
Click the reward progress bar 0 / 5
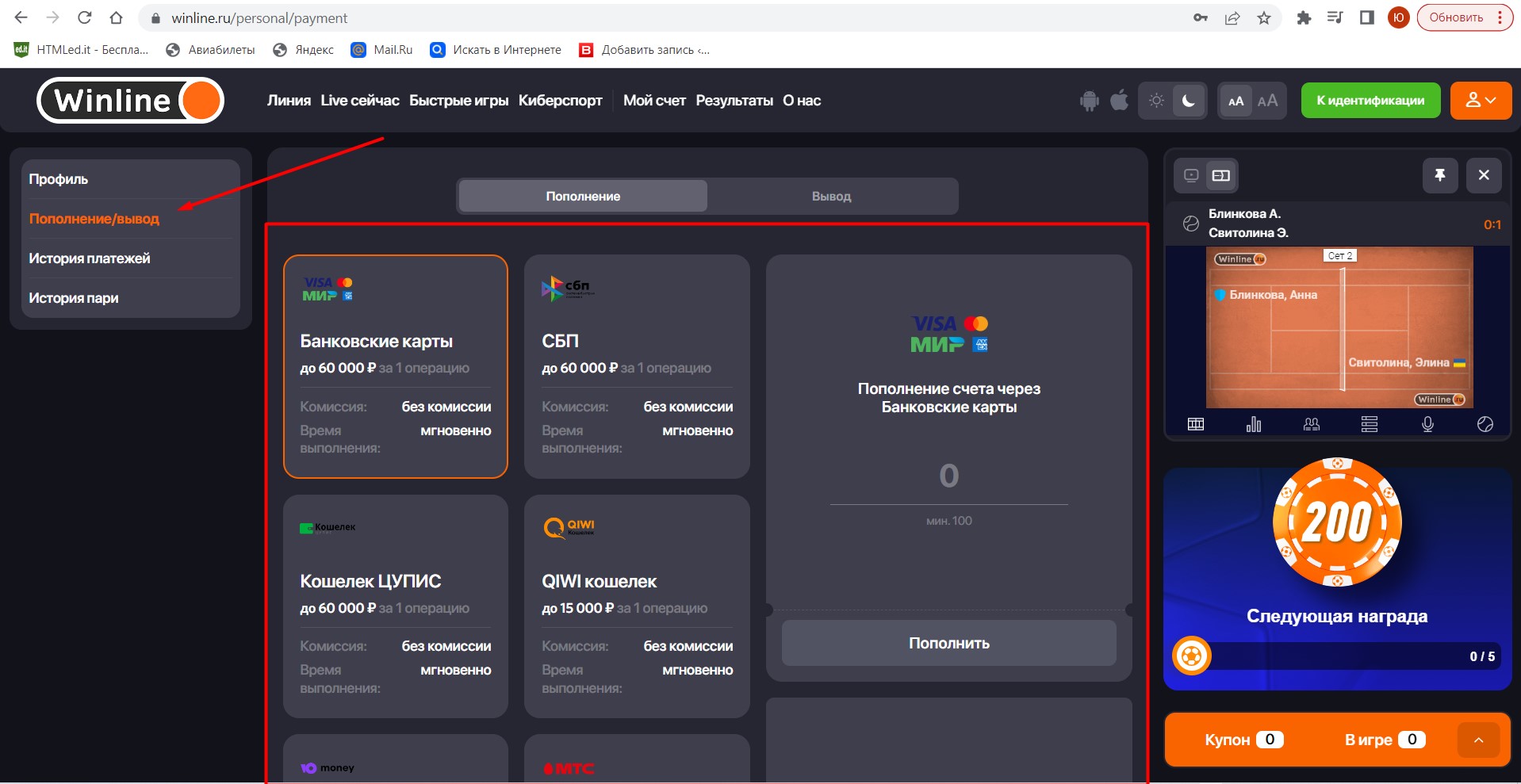tap(1337, 656)
